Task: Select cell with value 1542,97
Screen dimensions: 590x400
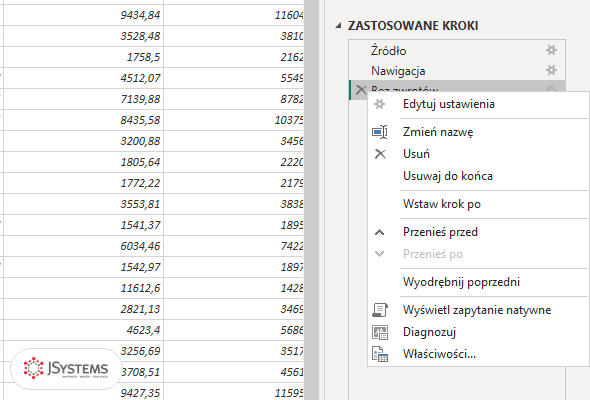Action: coord(84,268)
